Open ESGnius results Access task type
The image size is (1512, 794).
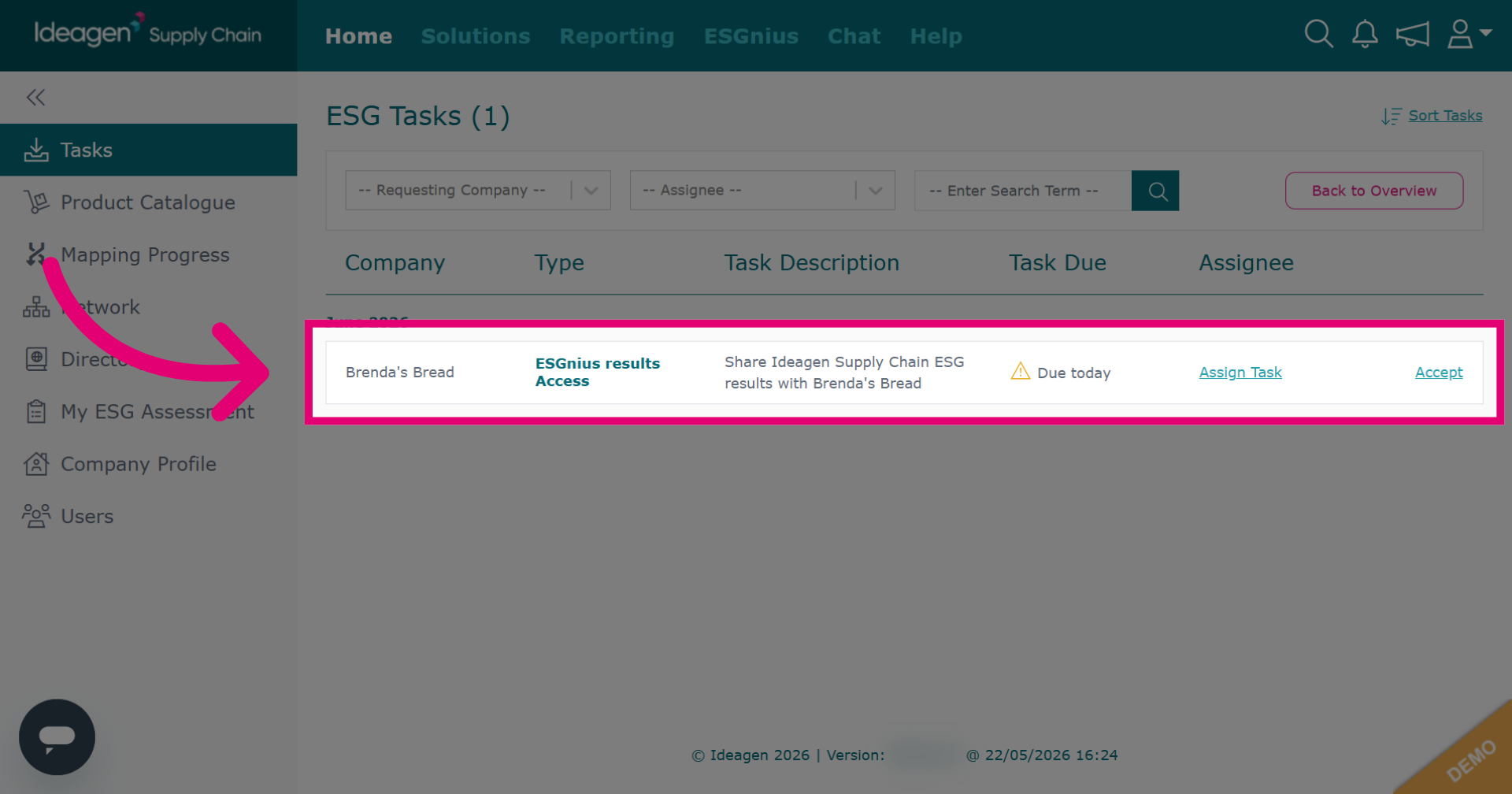[598, 372]
